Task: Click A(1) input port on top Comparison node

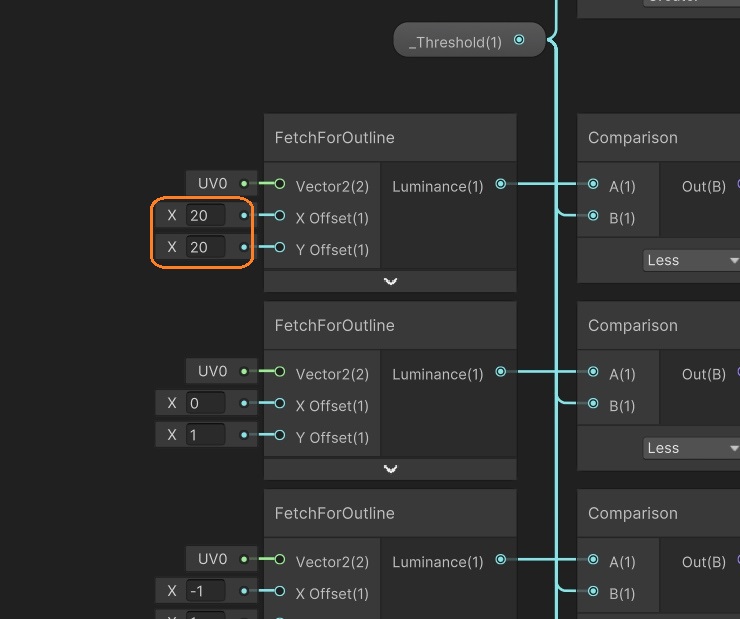Action: tap(594, 184)
